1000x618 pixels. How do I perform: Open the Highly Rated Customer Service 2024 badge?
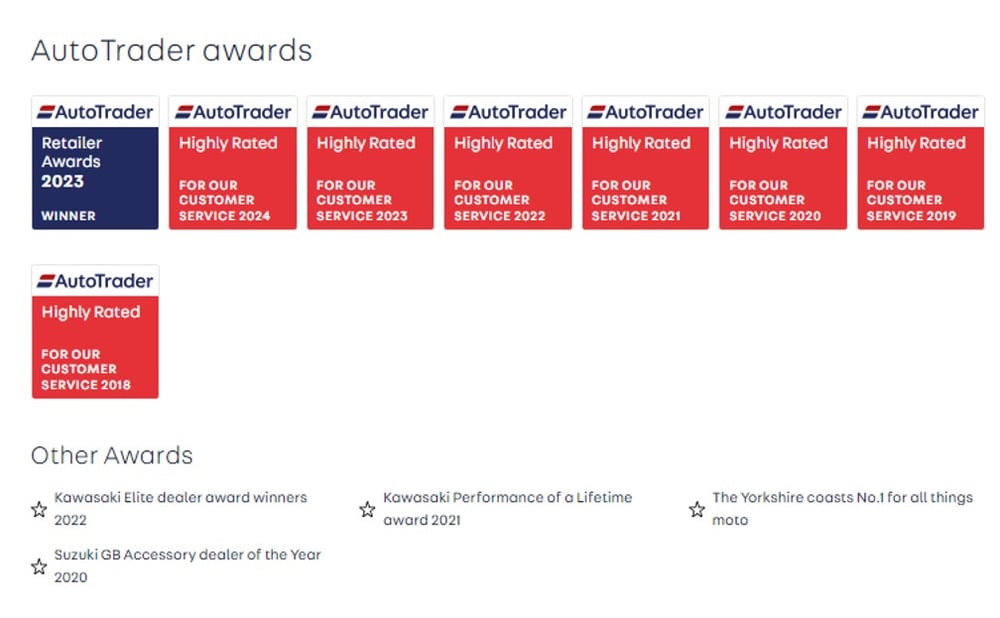[x=233, y=163]
